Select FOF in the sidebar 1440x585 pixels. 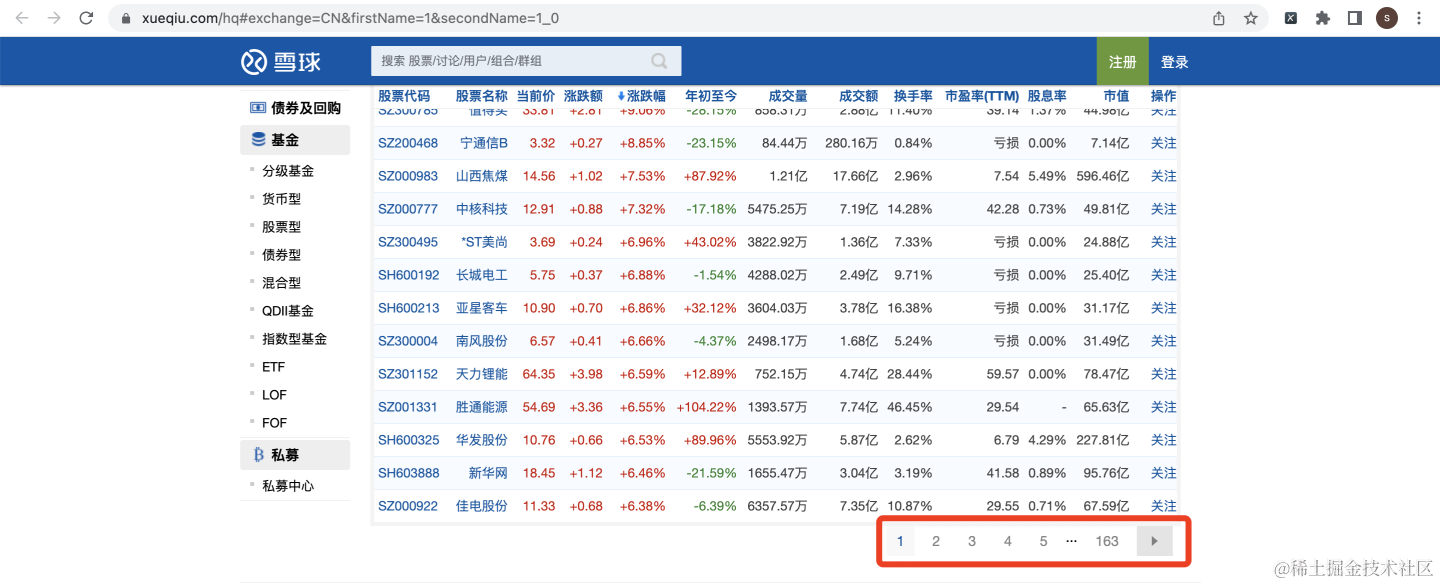tap(274, 423)
